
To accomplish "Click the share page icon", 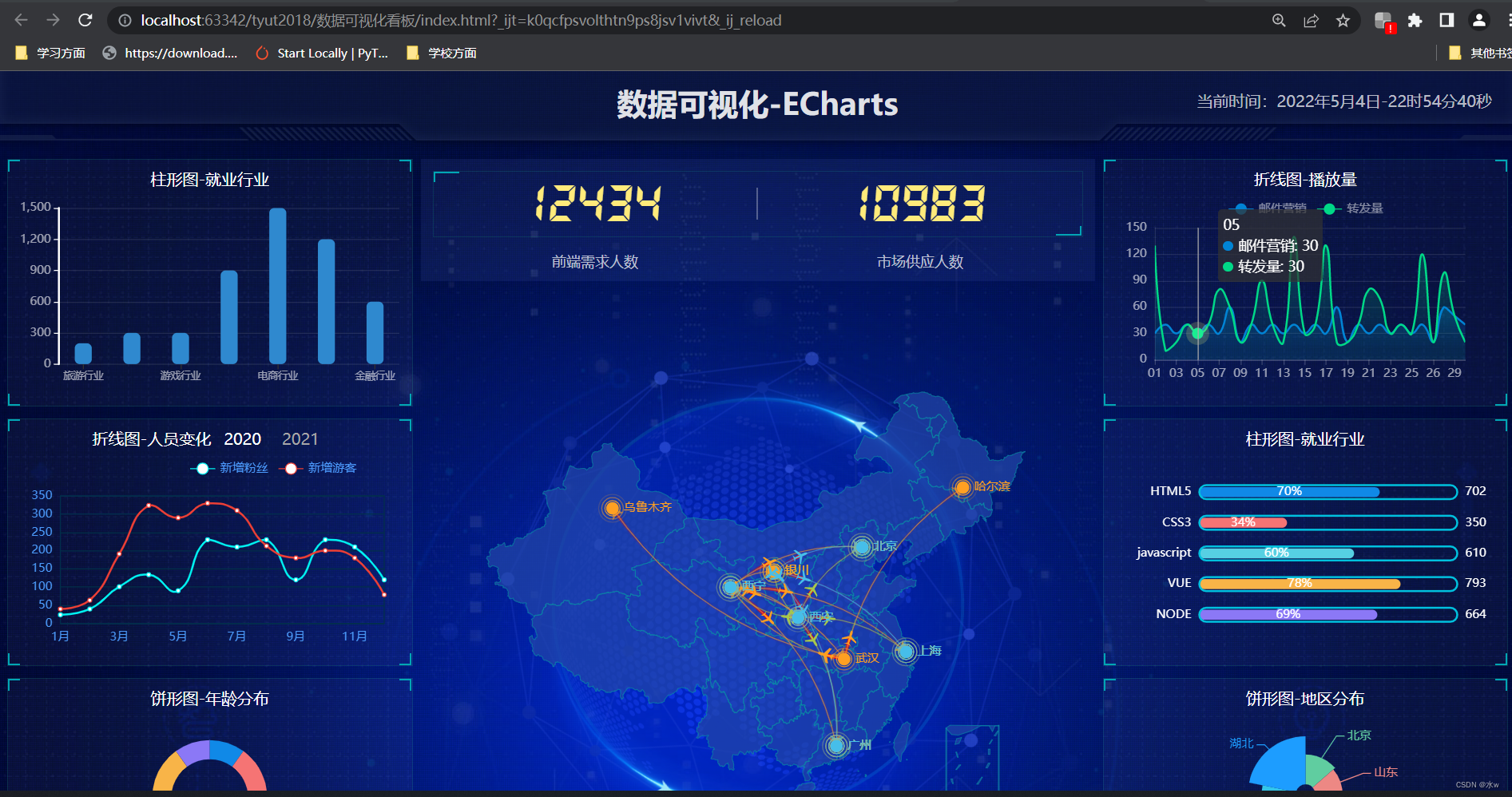I will [1311, 21].
